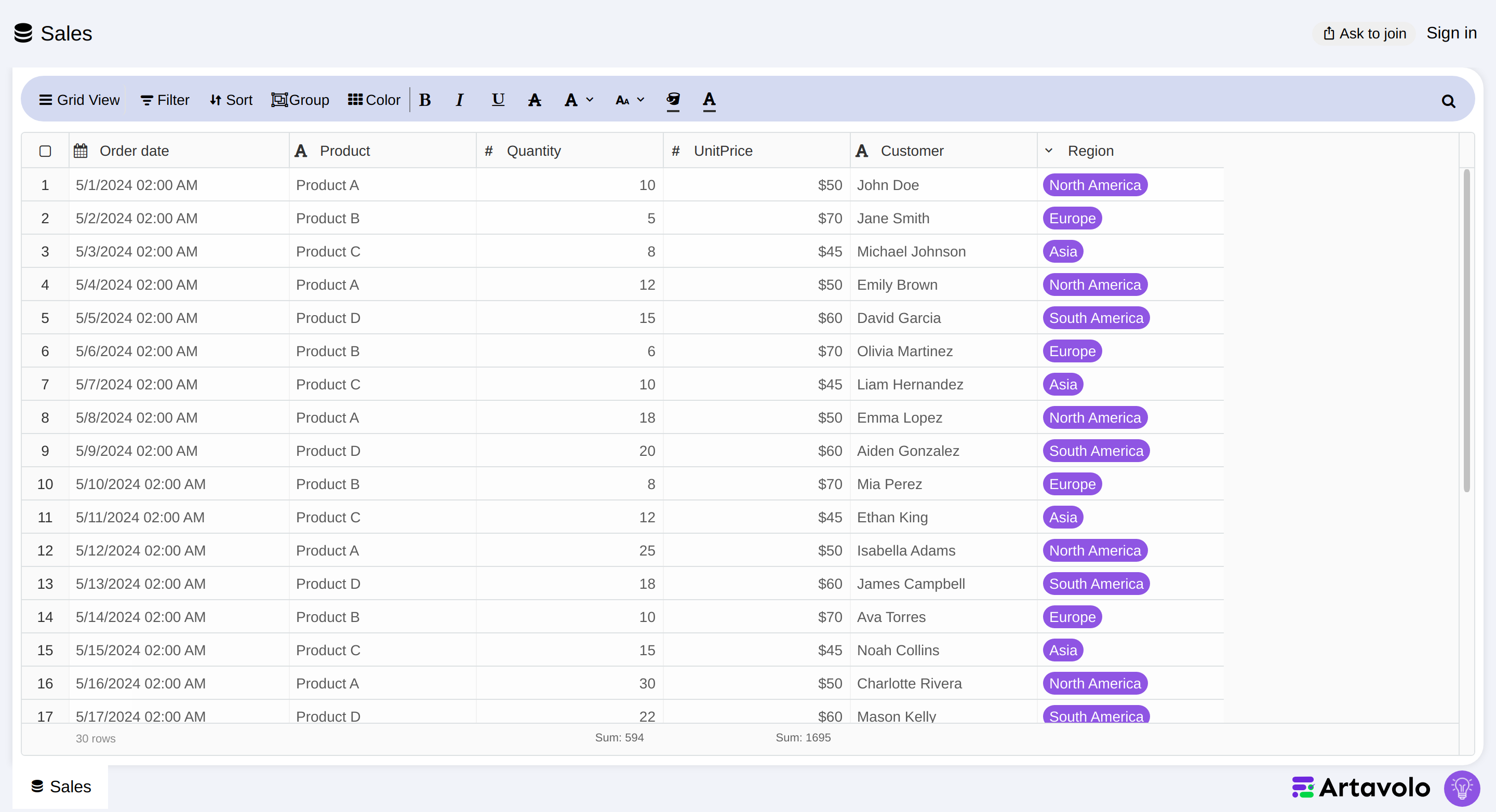Viewport: 1496px width, 812px height.
Task: Click the Michael Johnson customer cell
Action: 944,251
